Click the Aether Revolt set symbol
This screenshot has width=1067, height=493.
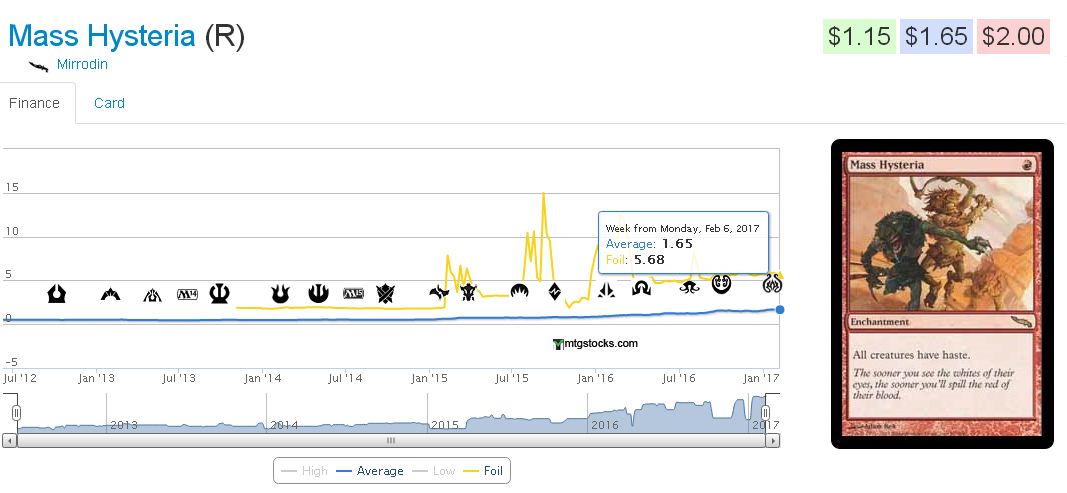(x=772, y=283)
